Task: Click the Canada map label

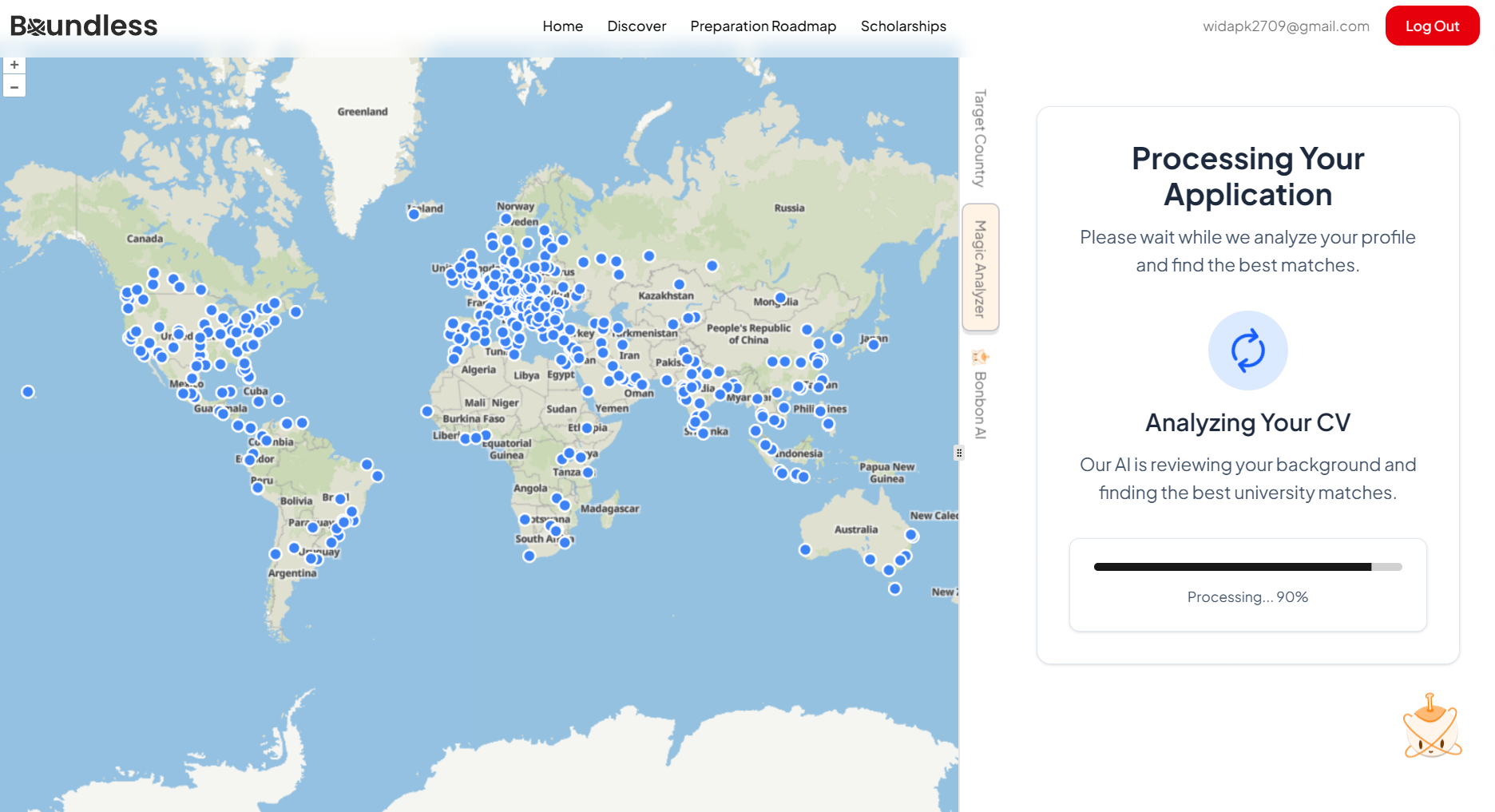Action: pos(145,239)
